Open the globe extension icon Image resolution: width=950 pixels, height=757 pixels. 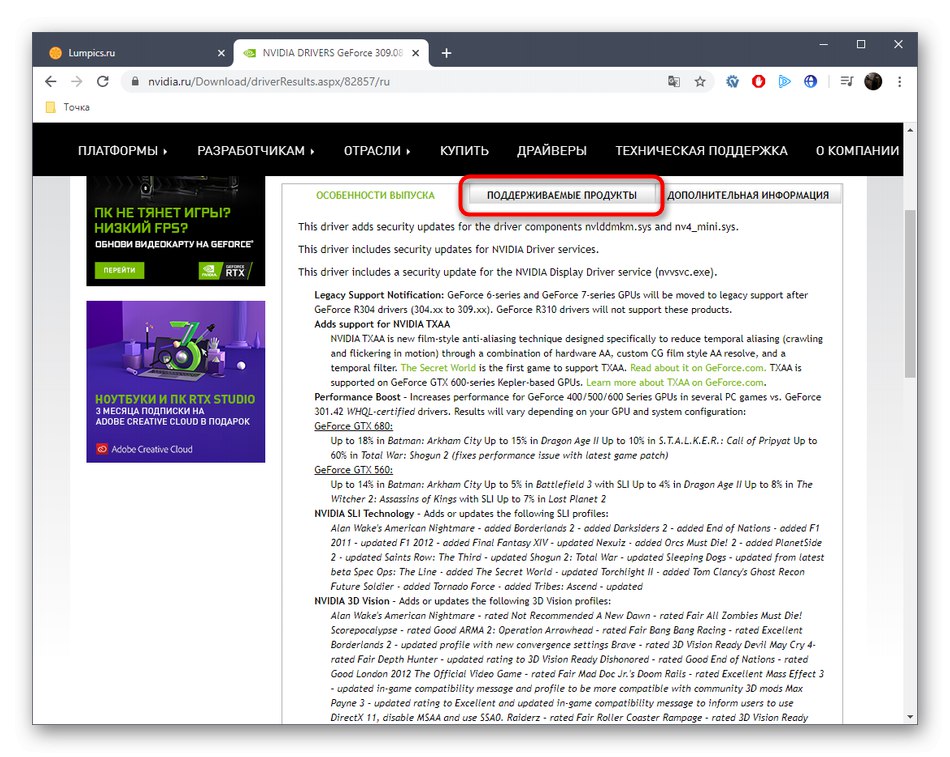pos(811,82)
